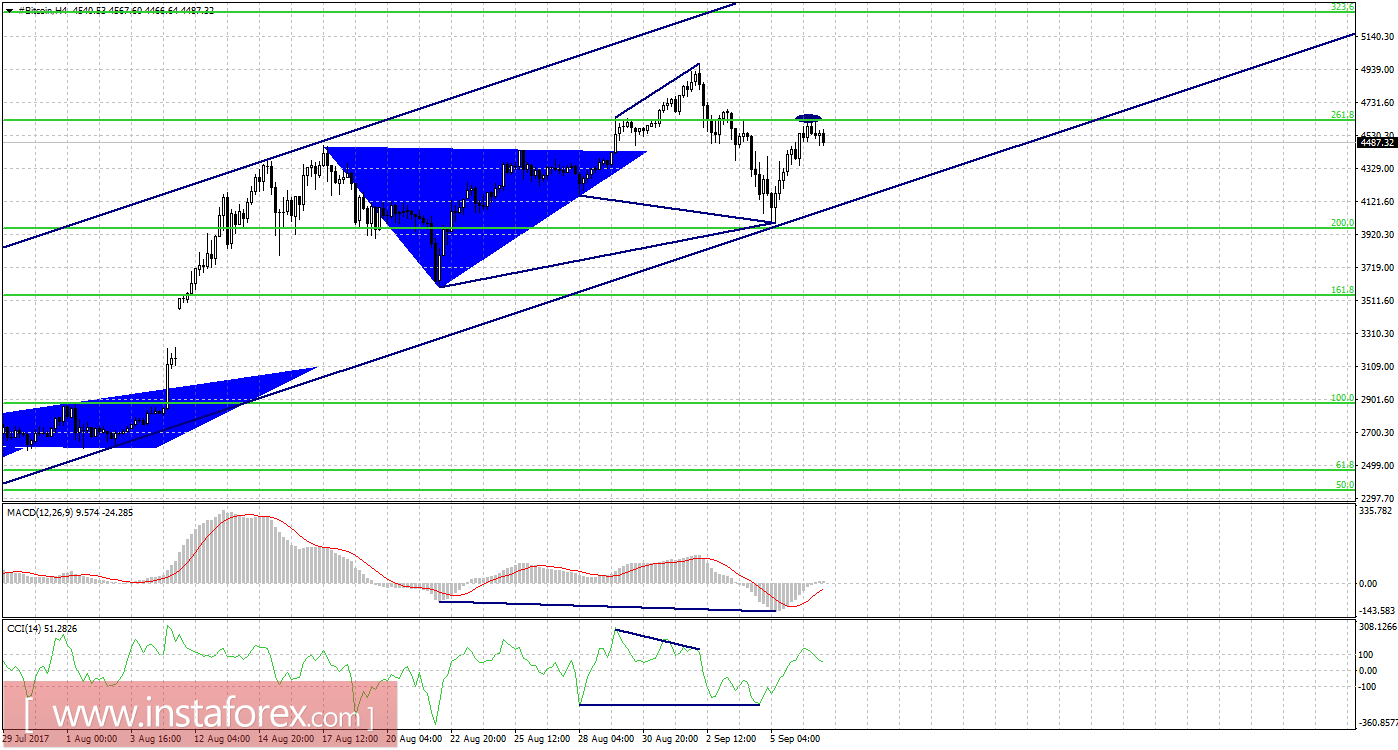Click the 2700.30 price axis value
Image resolution: width=1398 pixels, height=750 pixels.
point(1377,432)
